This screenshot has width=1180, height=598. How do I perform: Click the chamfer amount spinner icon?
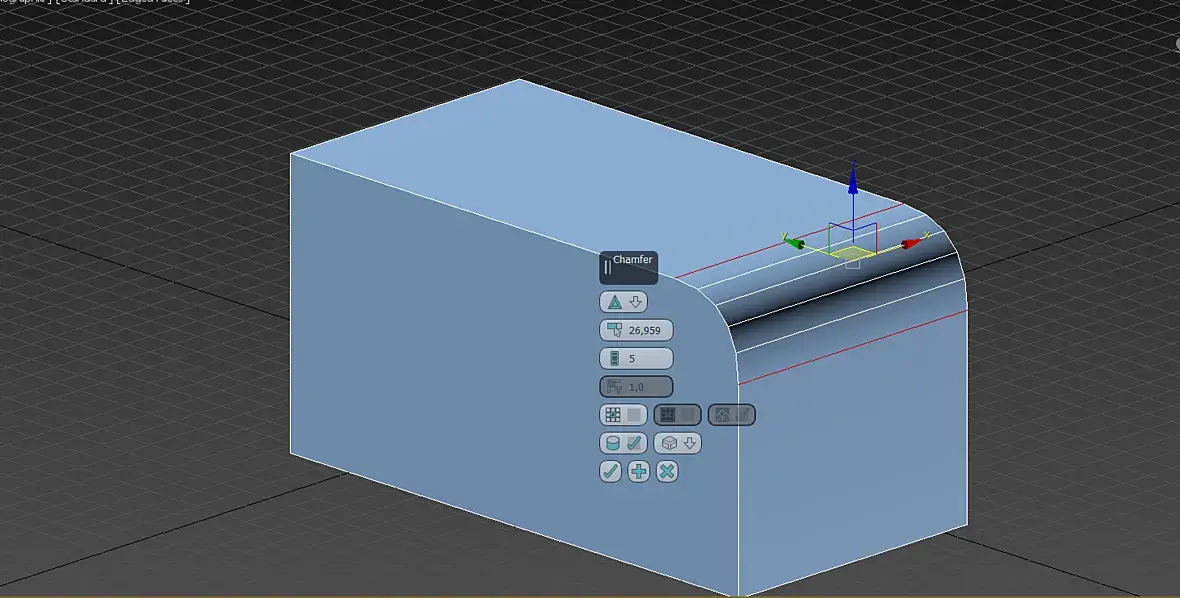coord(614,330)
